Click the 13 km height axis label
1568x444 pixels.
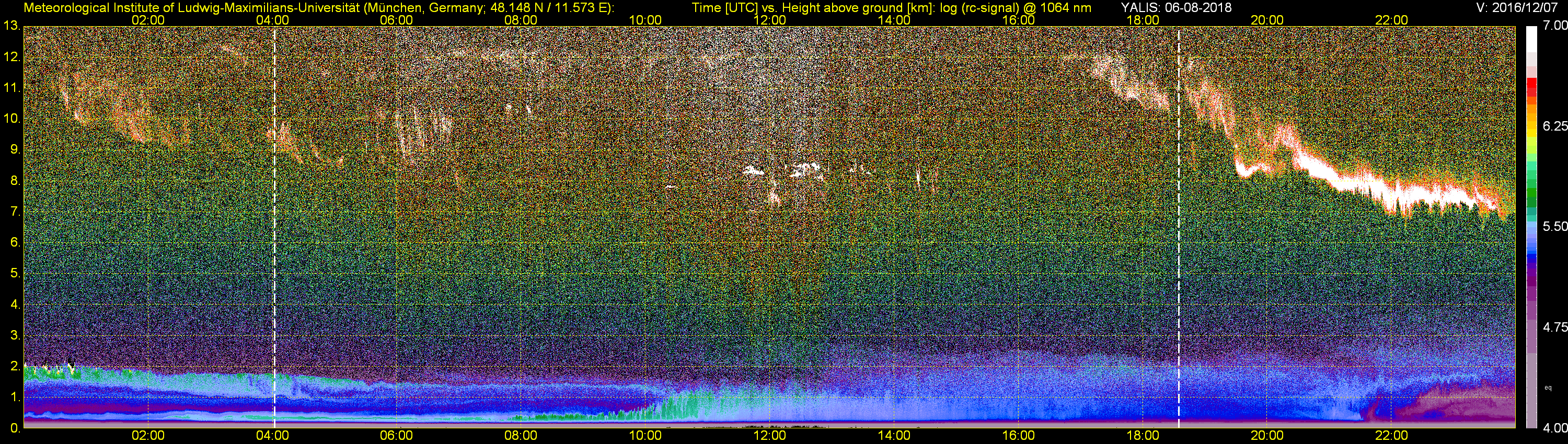[x=12, y=26]
